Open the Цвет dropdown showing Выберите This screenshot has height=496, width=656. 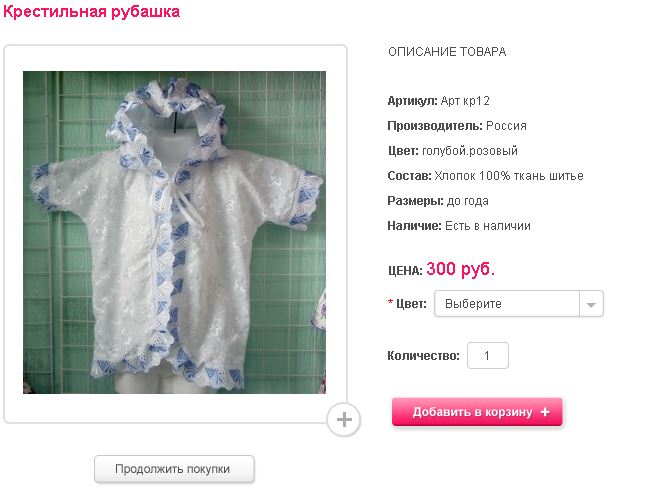pyautogui.click(x=507, y=304)
